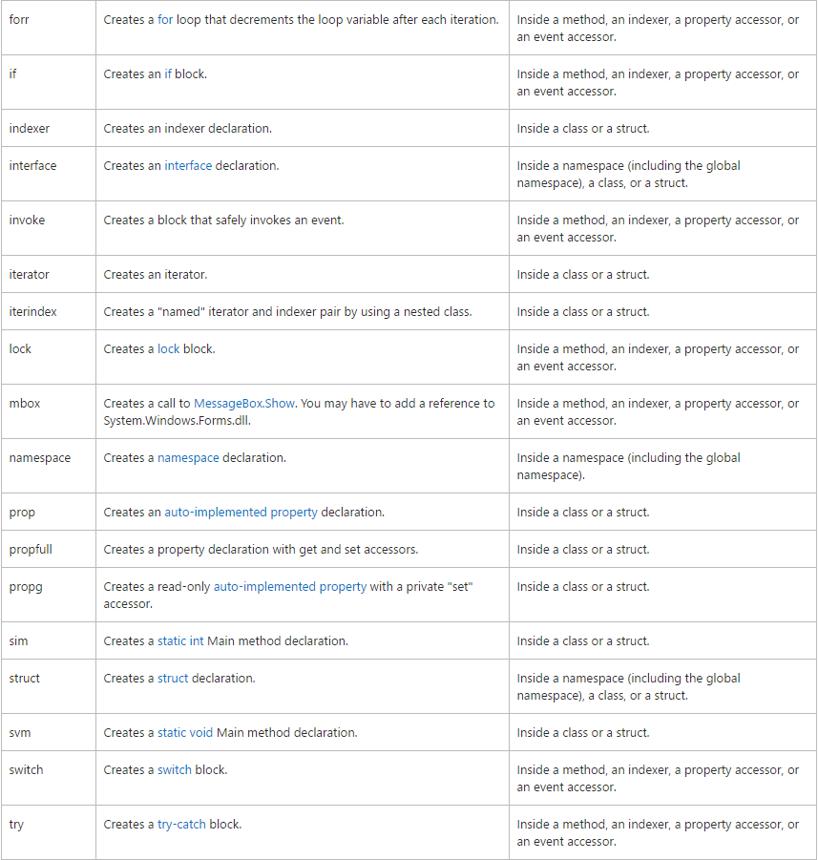This screenshot has width=818, height=860.
Task: Select the 'mbox' shortcut cell
Action: [48, 411]
